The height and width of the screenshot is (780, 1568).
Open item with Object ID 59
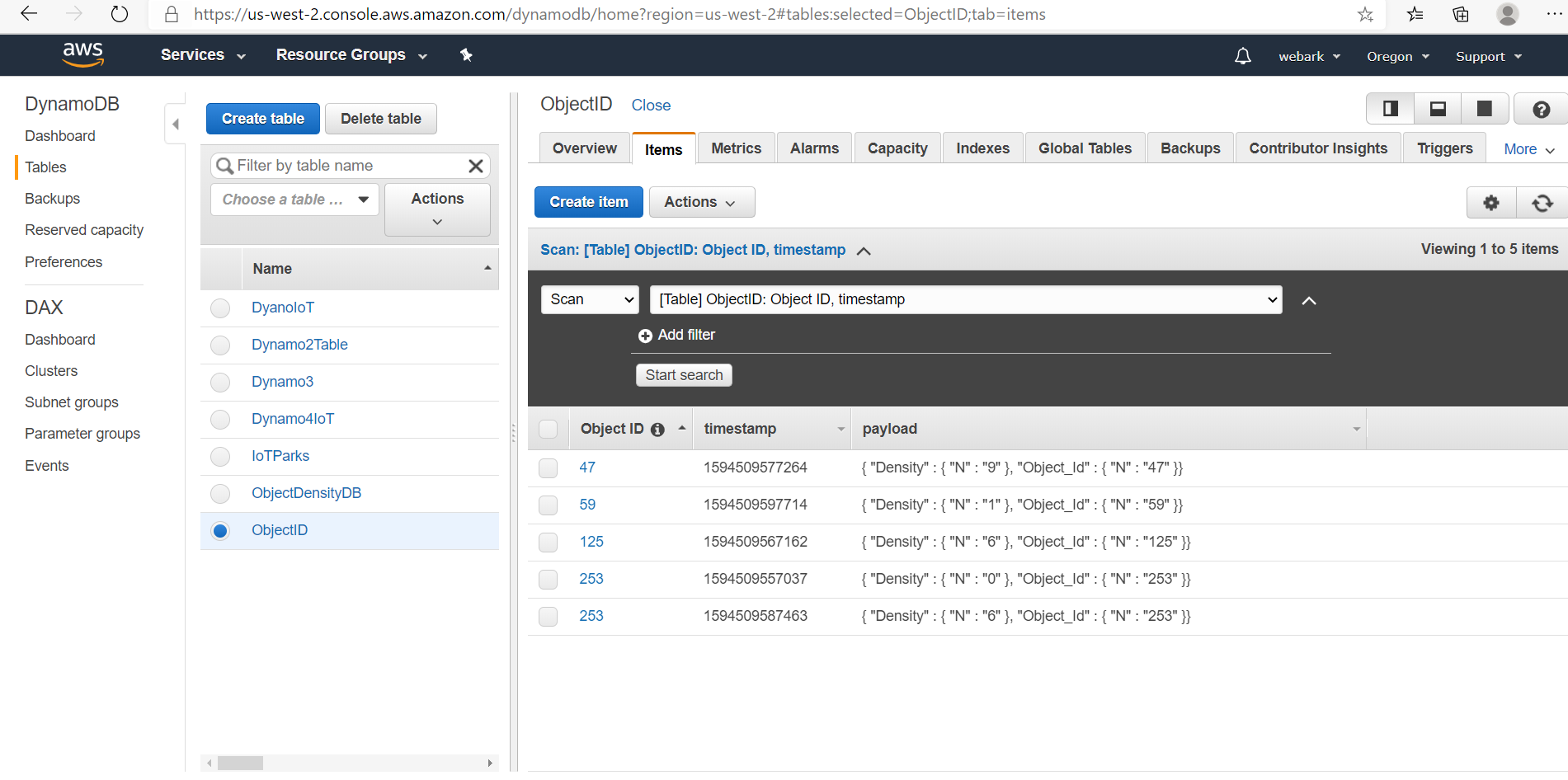(587, 505)
